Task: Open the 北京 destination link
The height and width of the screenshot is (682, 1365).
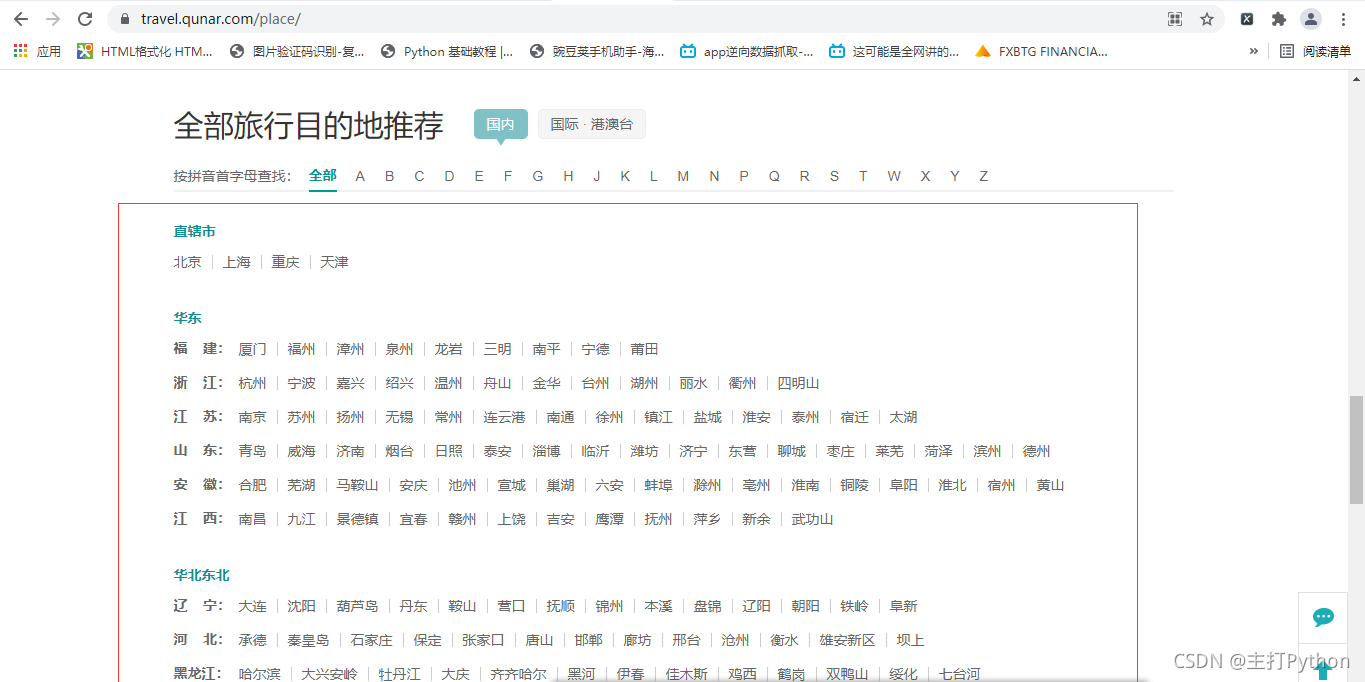Action: [187, 262]
